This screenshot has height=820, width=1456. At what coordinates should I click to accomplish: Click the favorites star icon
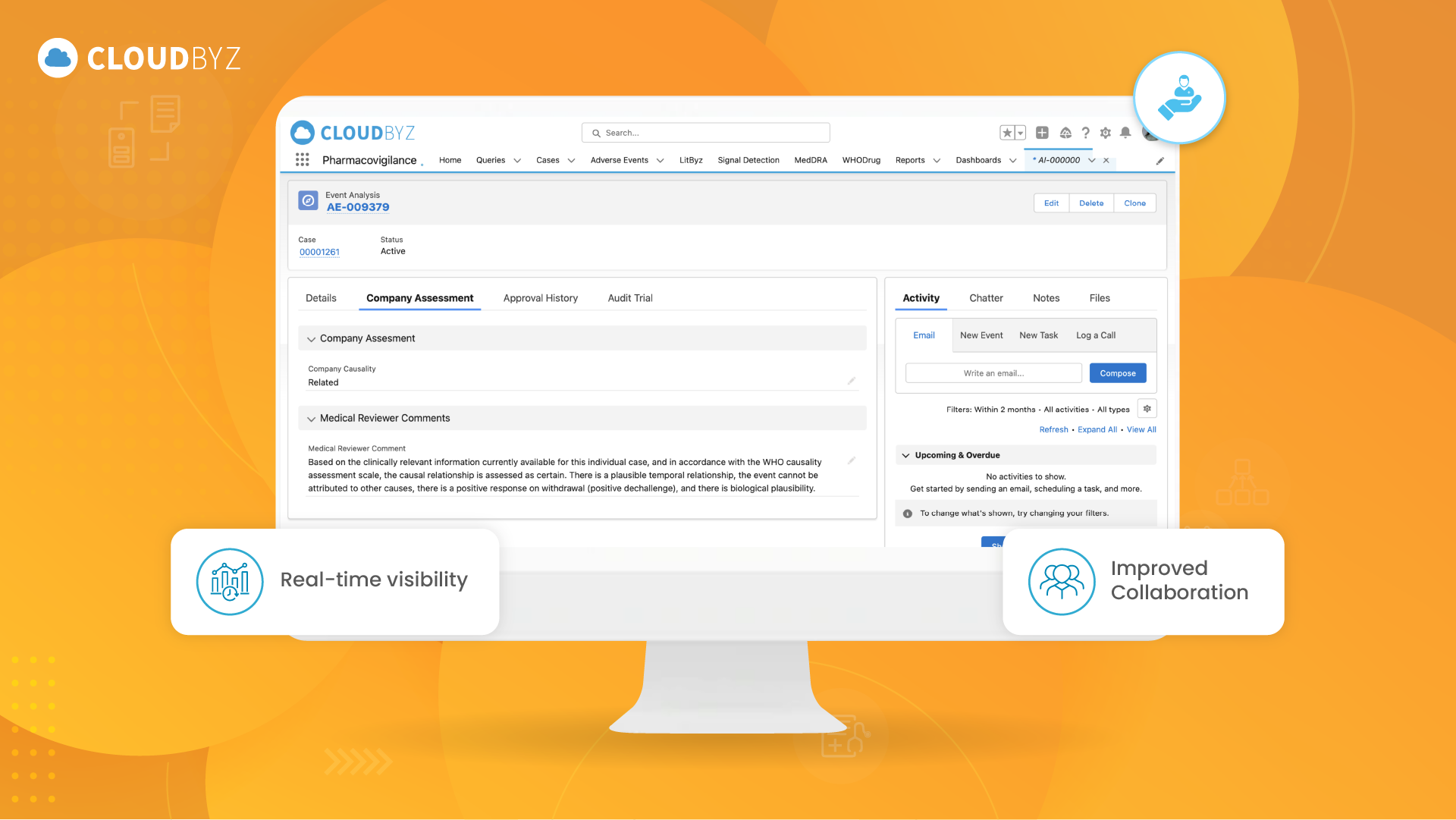[x=1007, y=133]
